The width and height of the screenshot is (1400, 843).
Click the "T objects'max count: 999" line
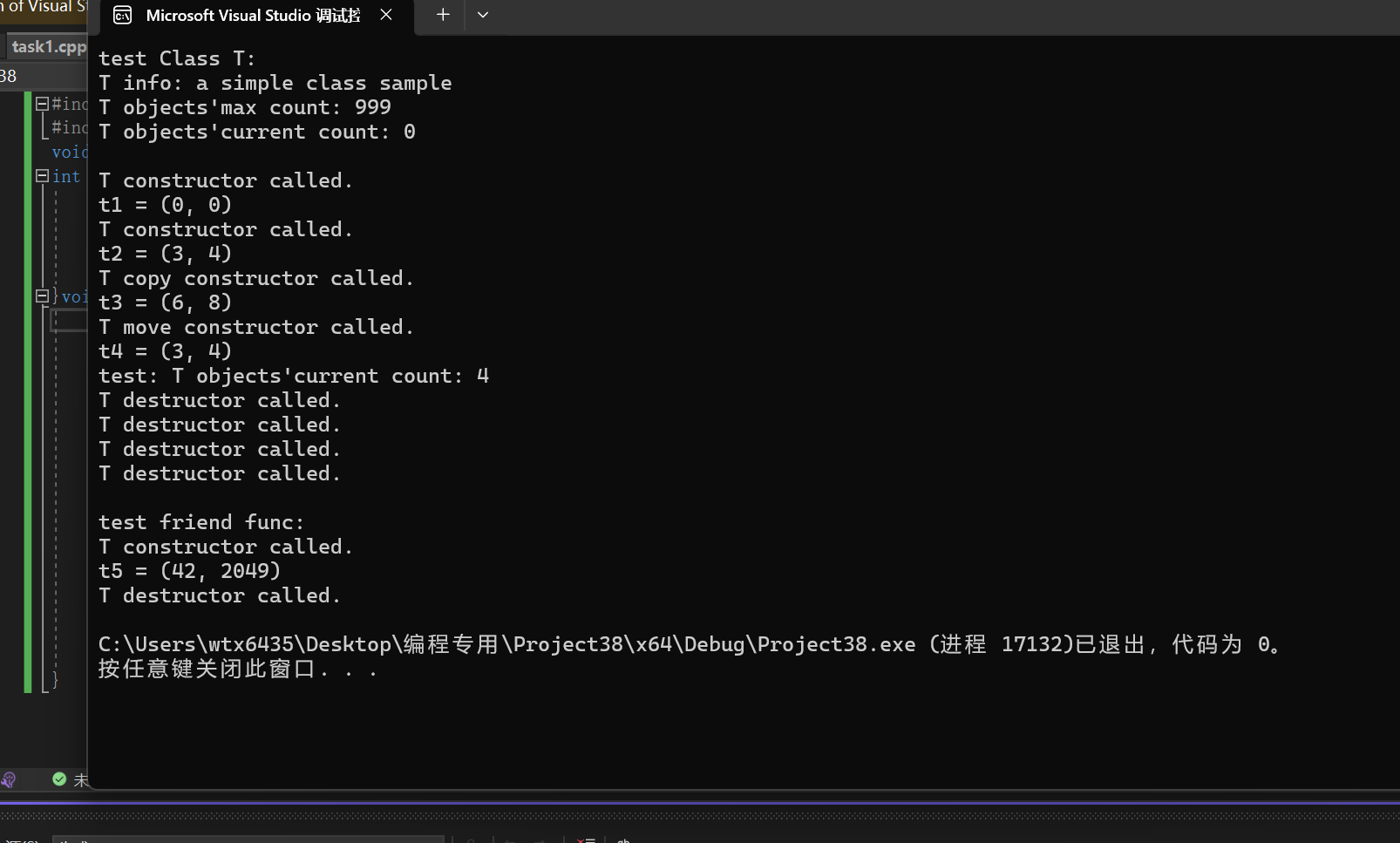tap(245, 107)
